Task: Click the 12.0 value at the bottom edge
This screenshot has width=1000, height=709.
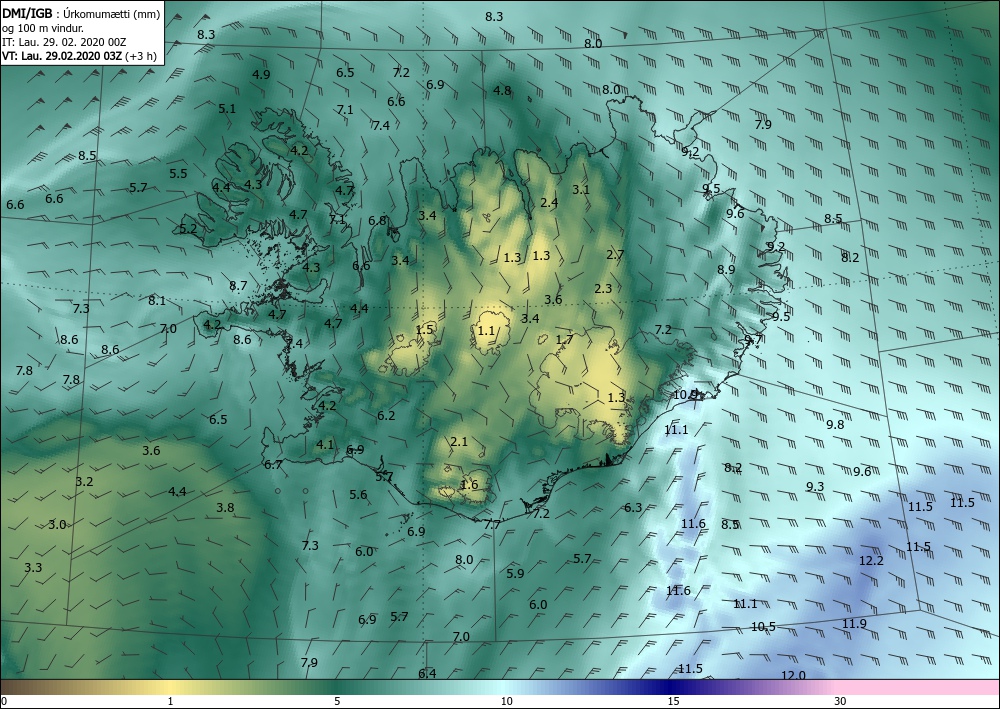Action: [793, 675]
